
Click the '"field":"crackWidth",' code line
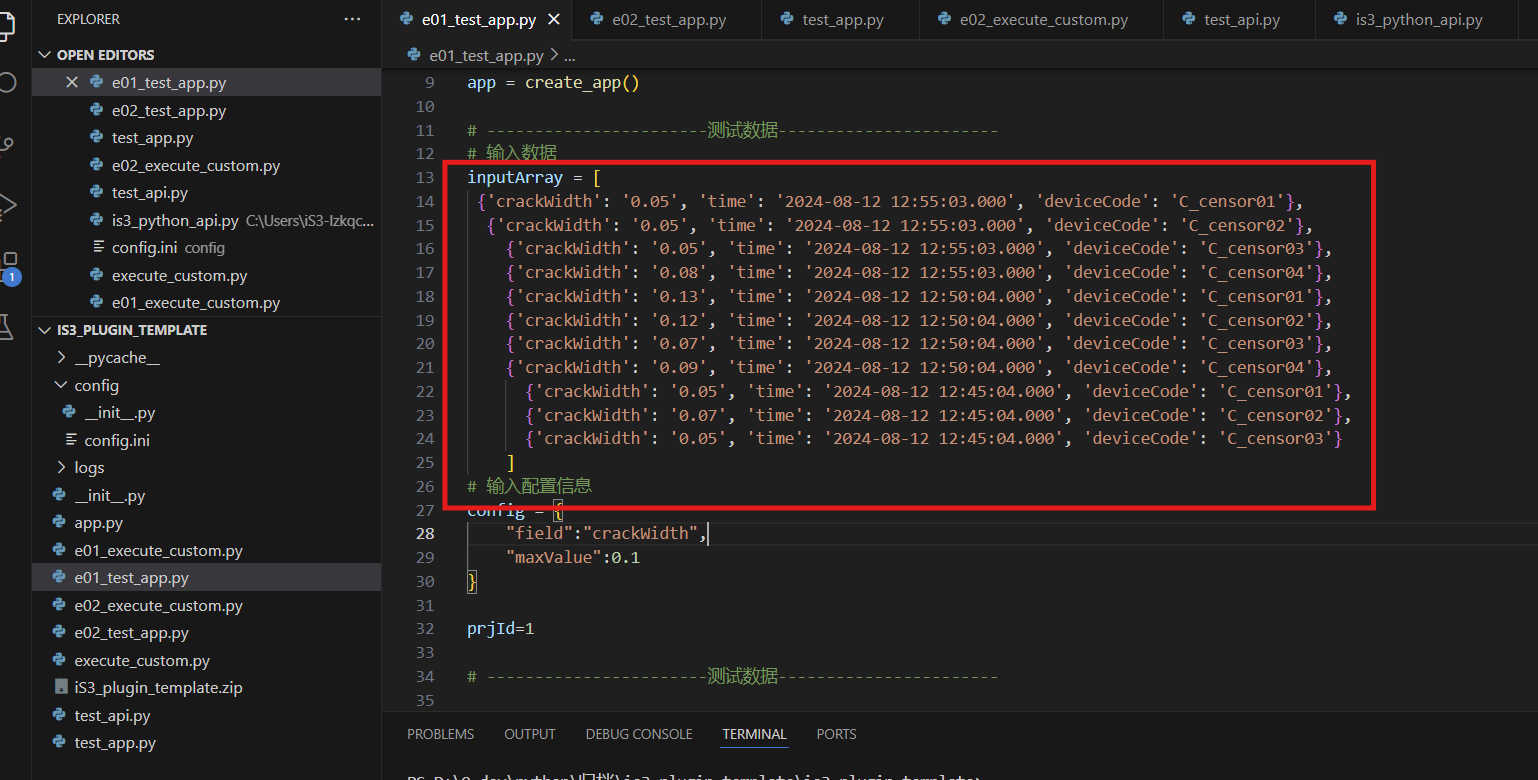coord(606,533)
